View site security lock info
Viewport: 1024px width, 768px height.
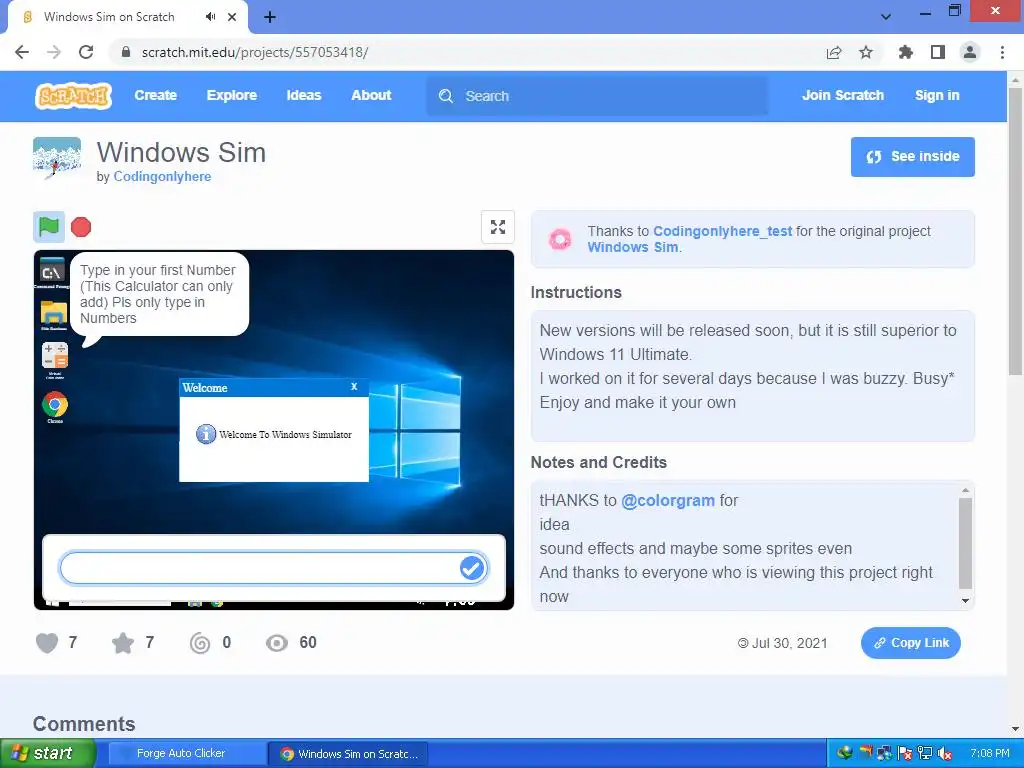126,52
